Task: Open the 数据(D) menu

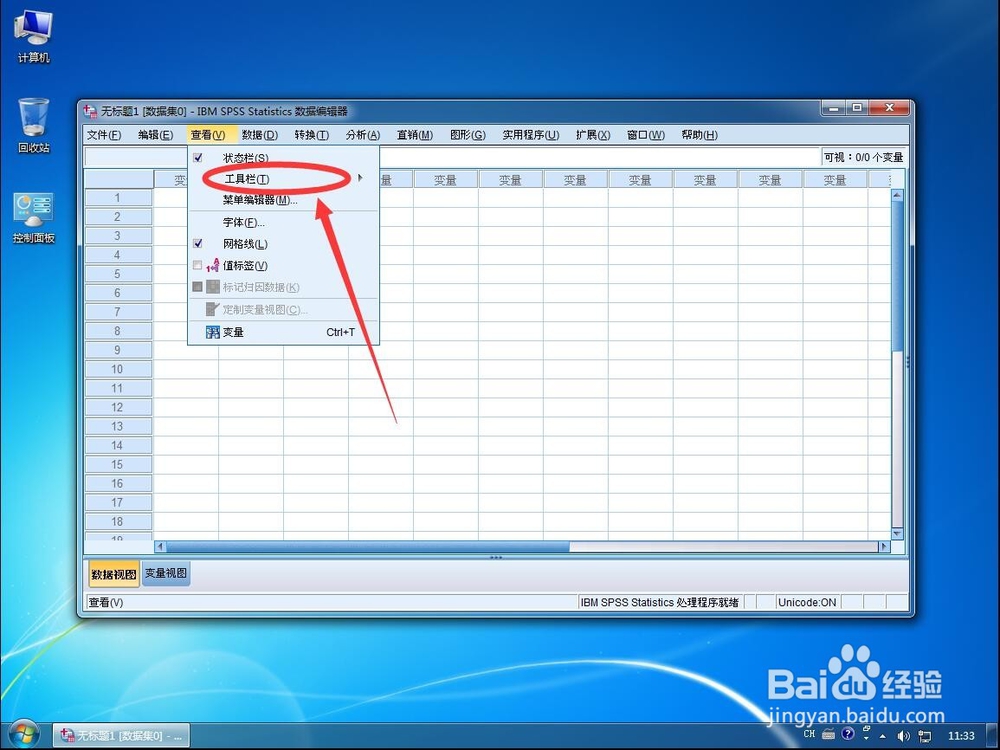Action: click(260, 135)
